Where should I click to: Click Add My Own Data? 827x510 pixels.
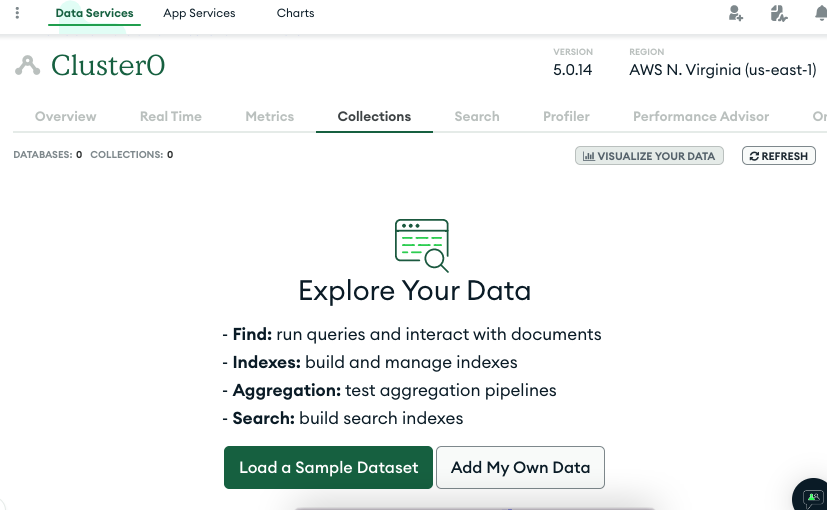pyautogui.click(x=520, y=467)
